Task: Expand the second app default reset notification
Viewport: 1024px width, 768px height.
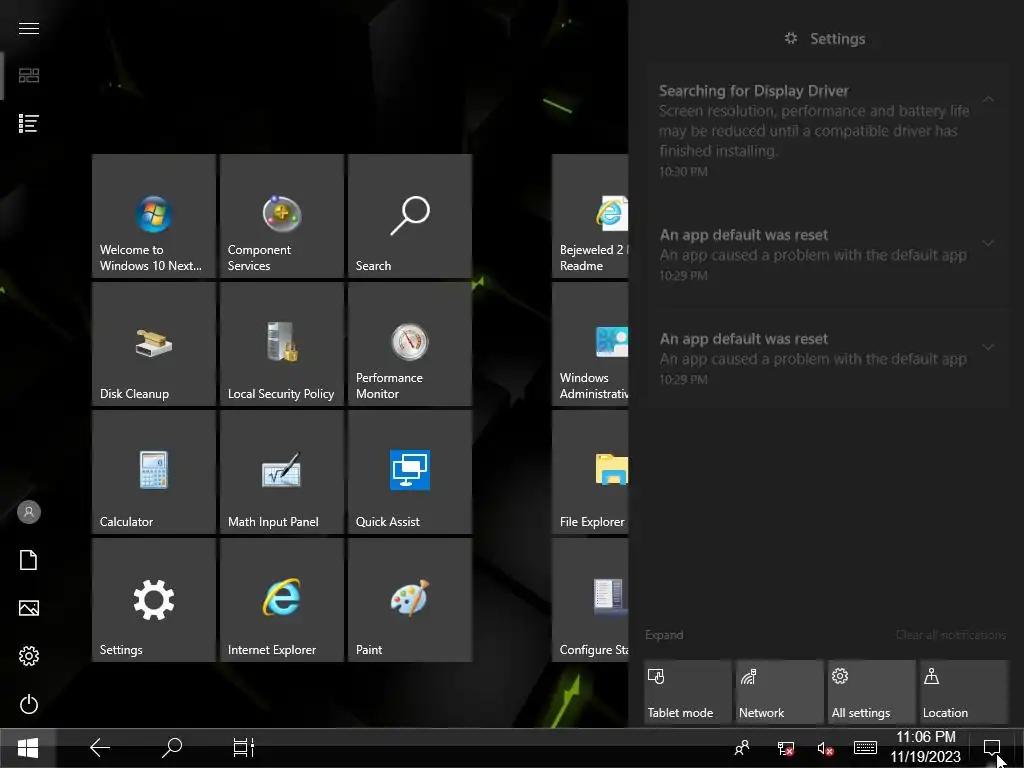Action: [989, 347]
